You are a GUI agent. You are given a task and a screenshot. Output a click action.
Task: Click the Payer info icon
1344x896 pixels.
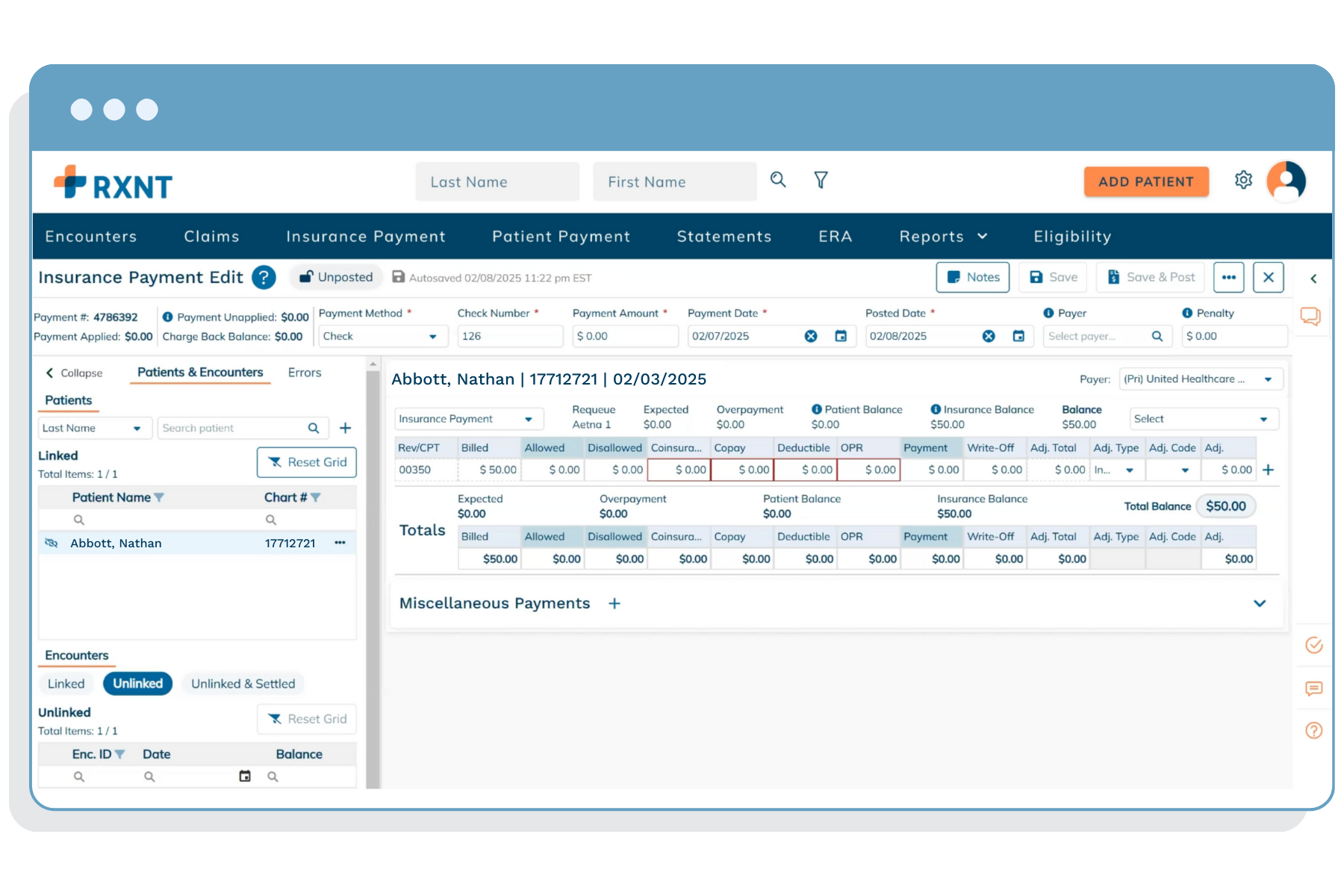[1048, 313]
